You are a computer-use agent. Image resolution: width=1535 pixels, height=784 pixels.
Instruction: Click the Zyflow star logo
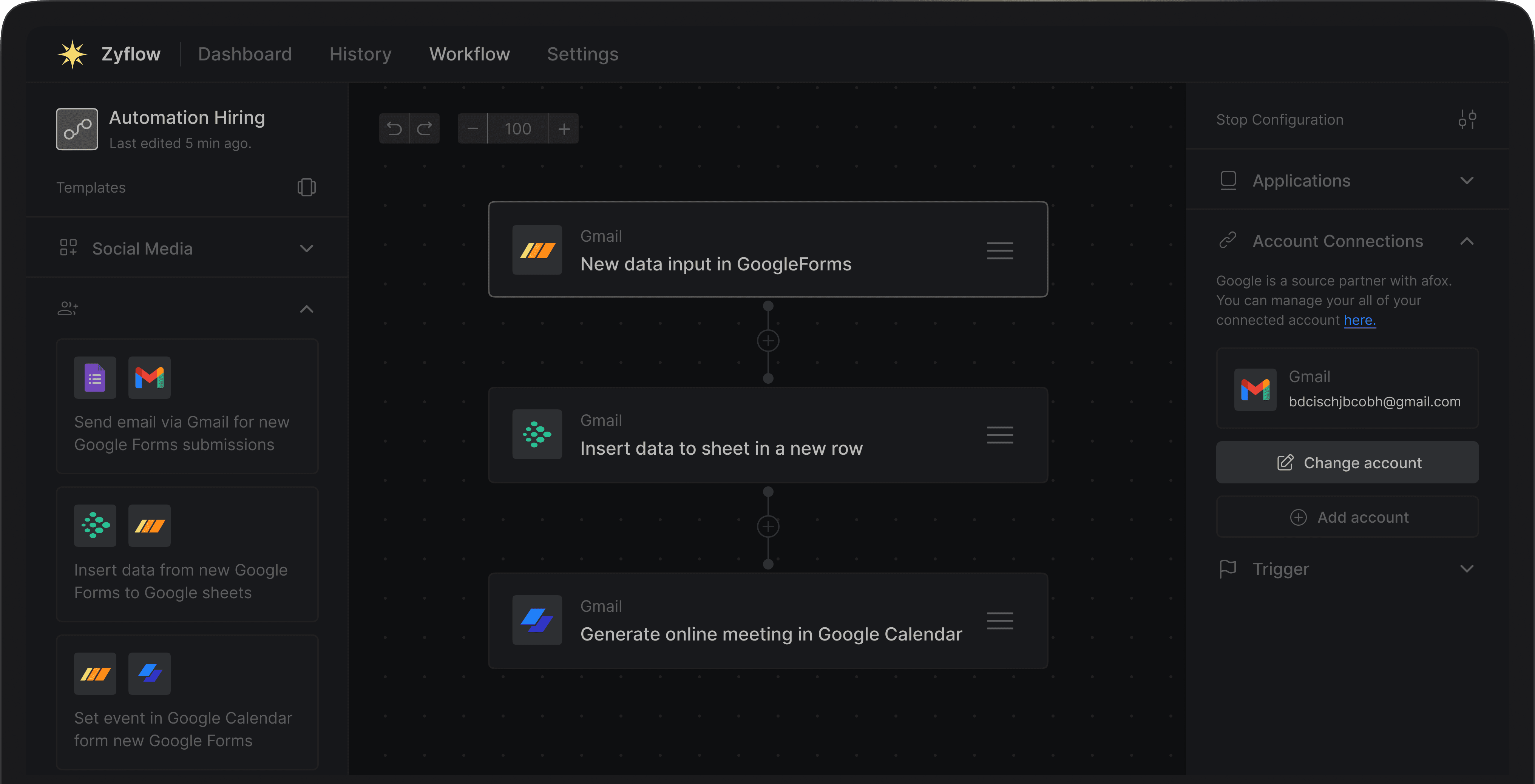[x=72, y=54]
